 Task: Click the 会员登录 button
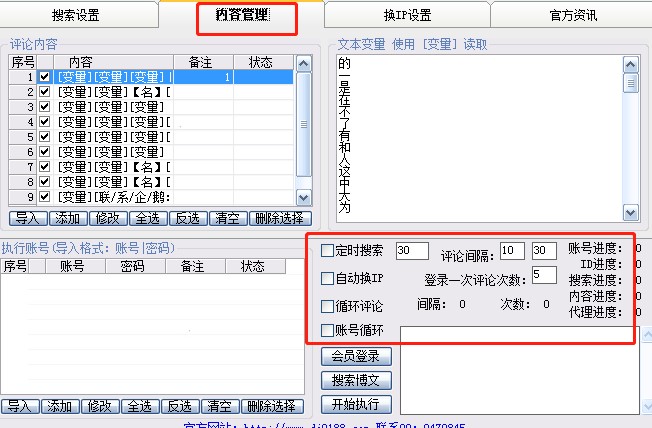pyautogui.click(x=356, y=356)
